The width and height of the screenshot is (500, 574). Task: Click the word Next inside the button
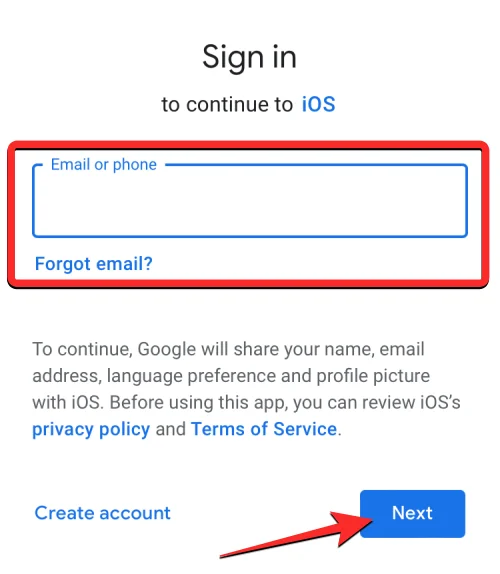(x=412, y=513)
